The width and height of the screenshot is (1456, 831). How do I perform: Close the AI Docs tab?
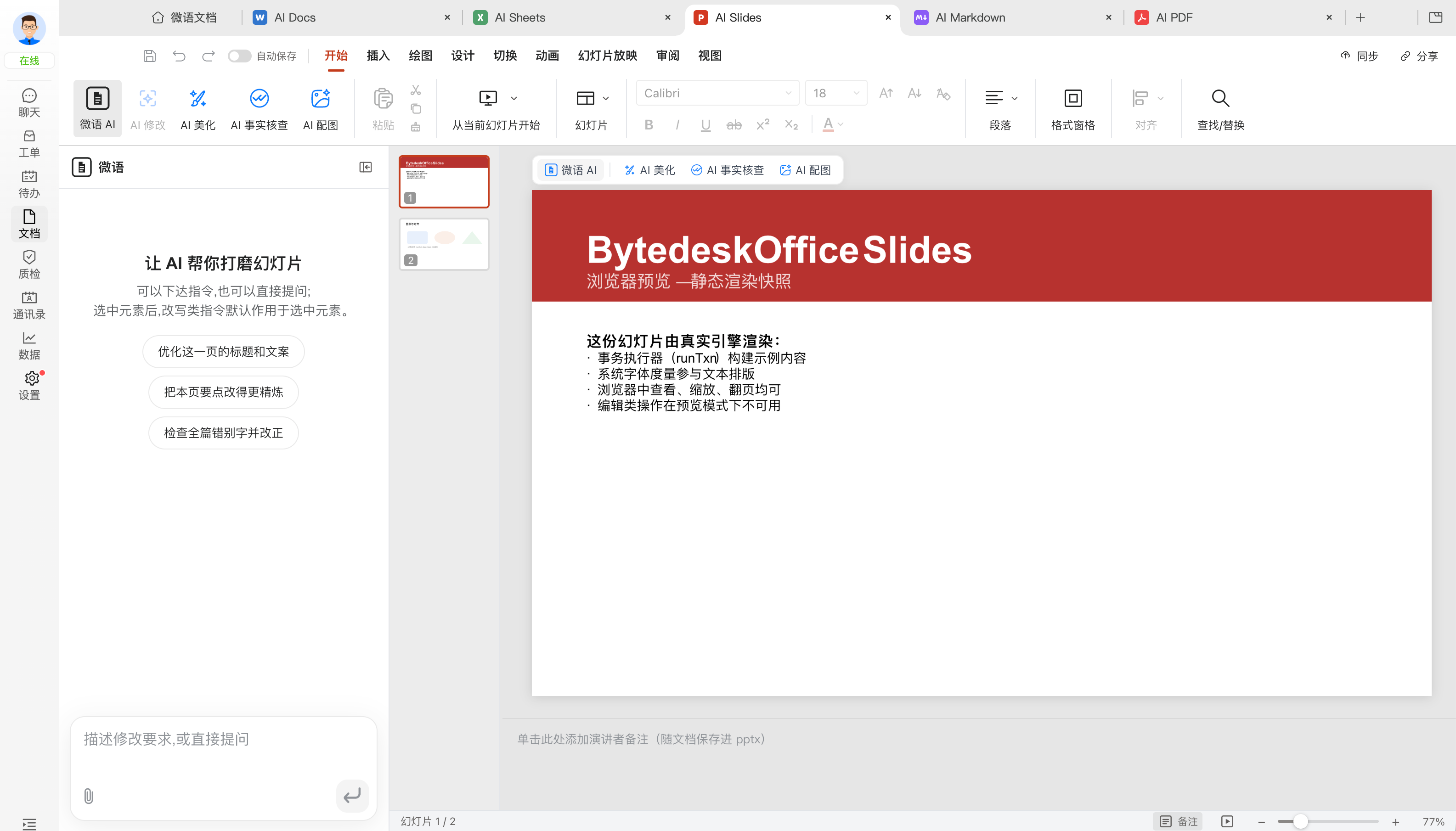pyautogui.click(x=447, y=18)
